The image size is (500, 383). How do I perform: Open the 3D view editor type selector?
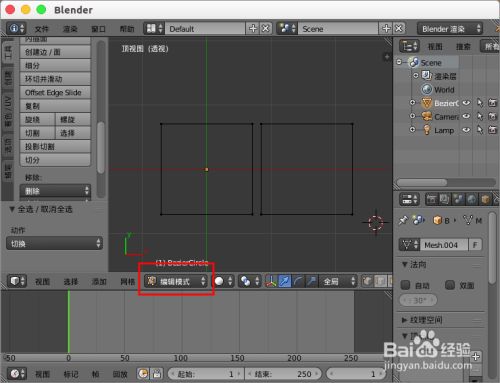pyautogui.click(x=17, y=281)
